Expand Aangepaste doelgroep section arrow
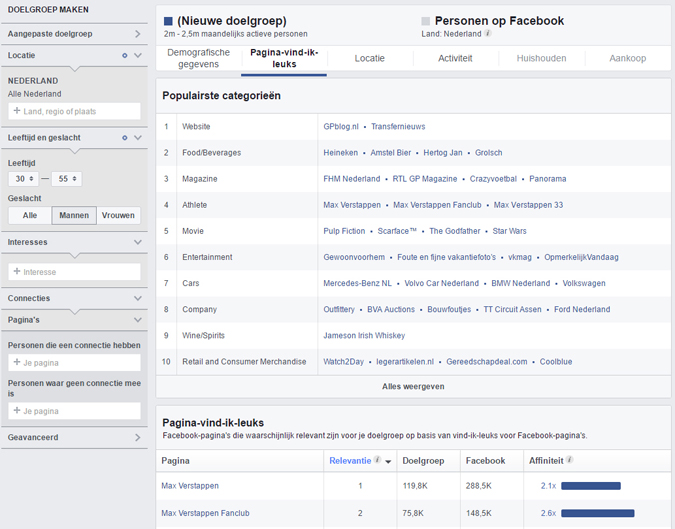Image resolution: width=675 pixels, height=529 pixels. (138, 34)
